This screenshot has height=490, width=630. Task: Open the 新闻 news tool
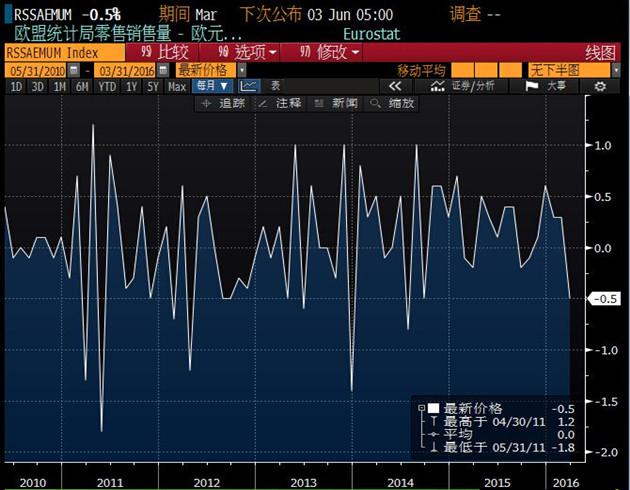click(x=337, y=103)
